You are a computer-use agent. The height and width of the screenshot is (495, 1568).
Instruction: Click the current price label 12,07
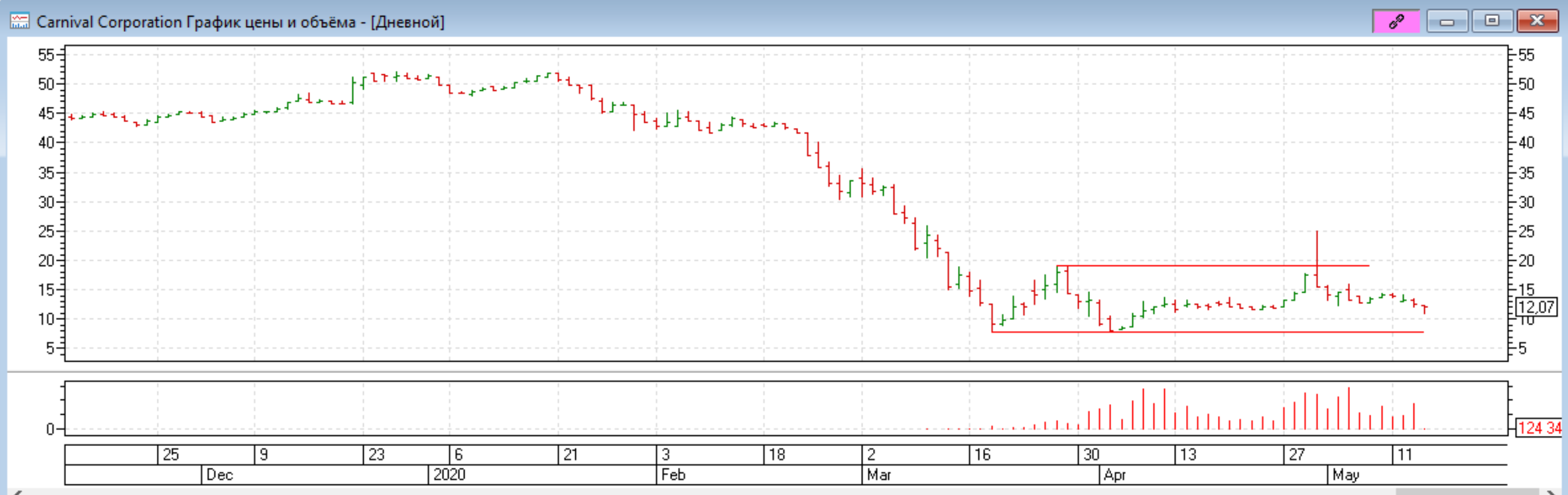pyautogui.click(x=1536, y=307)
